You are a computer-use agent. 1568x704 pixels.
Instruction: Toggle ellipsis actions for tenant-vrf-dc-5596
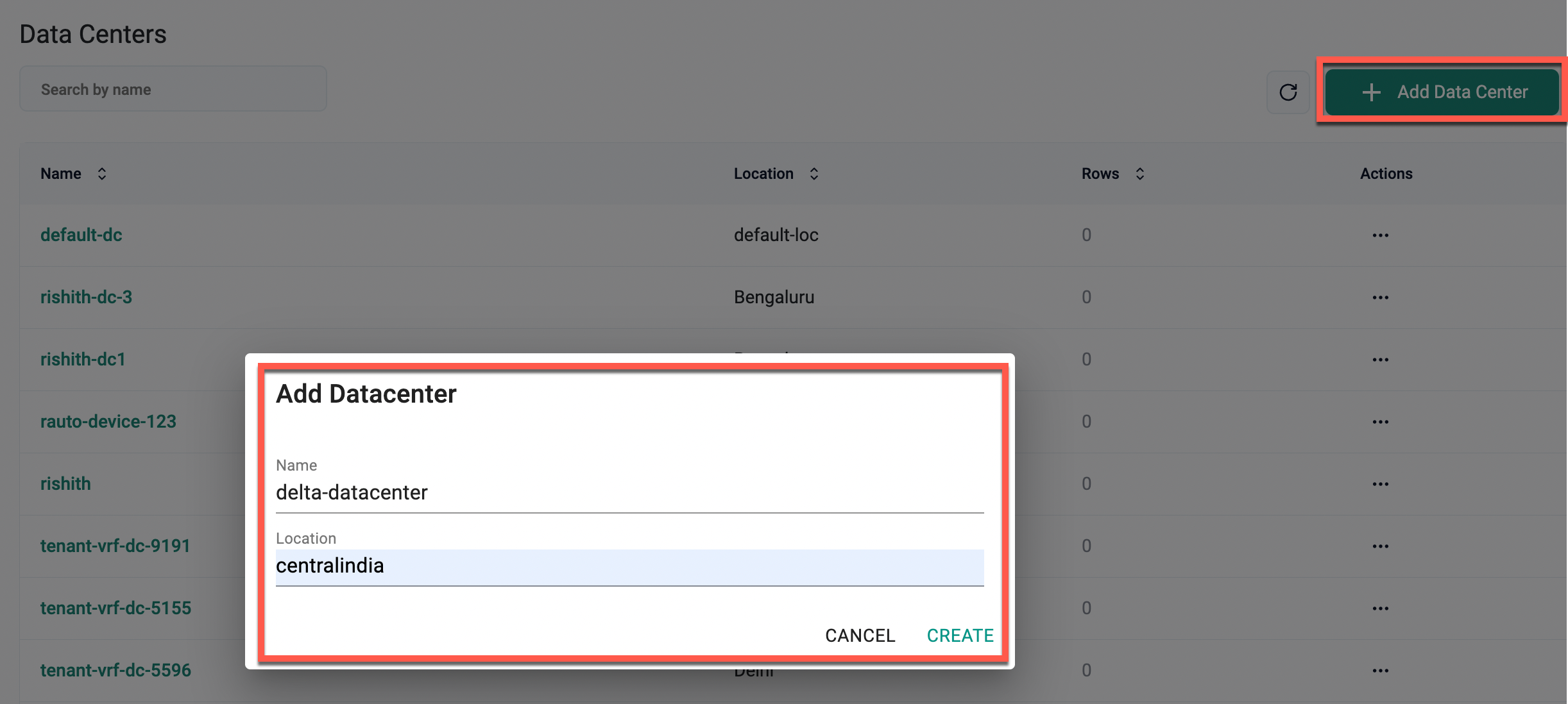point(1381,669)
